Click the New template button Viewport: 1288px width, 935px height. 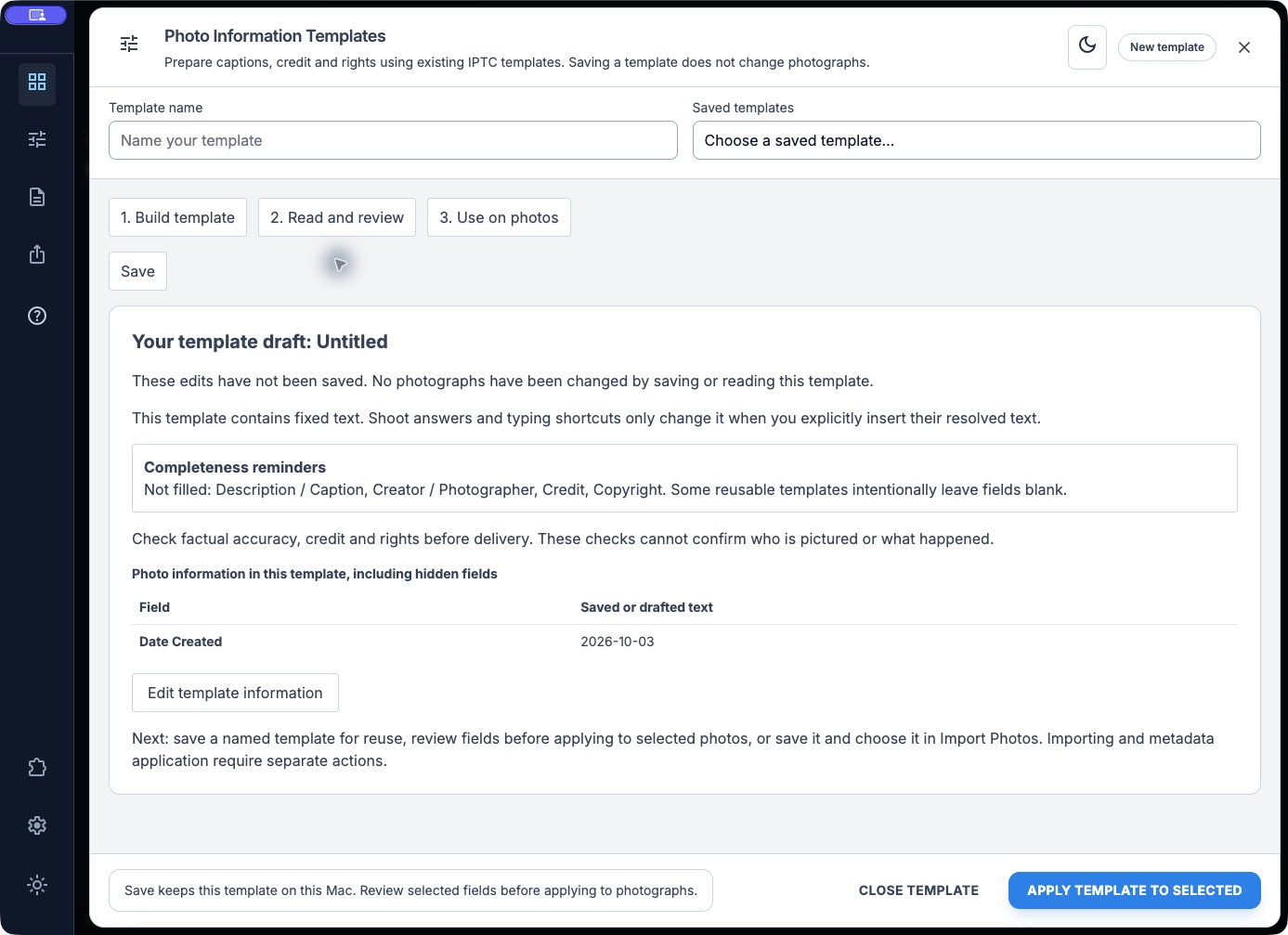point(1167,47)
